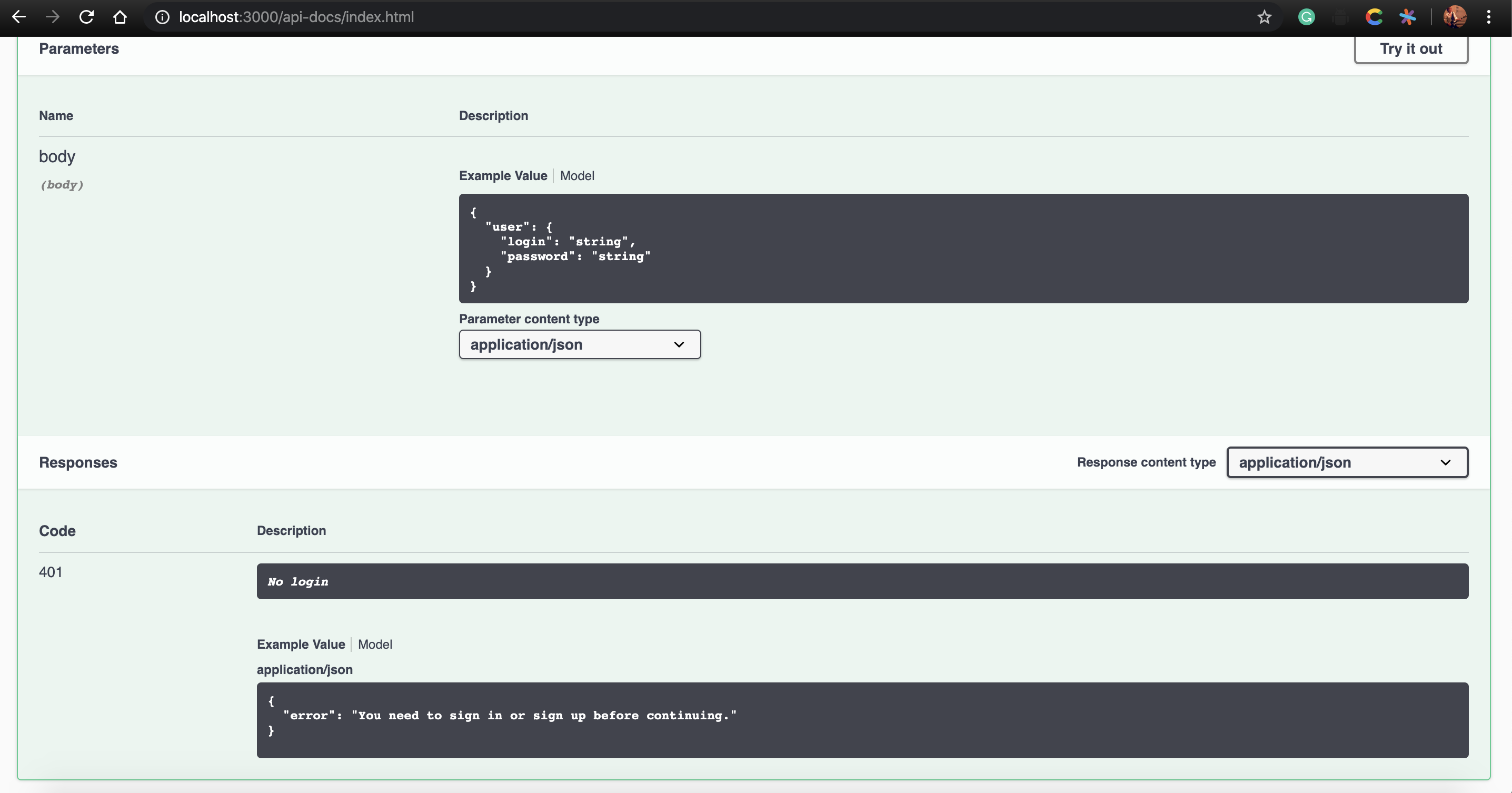The width and height of the screenshot is (1512, 793).
Task: Open the Response content type dropdown
Action: 1347,462
